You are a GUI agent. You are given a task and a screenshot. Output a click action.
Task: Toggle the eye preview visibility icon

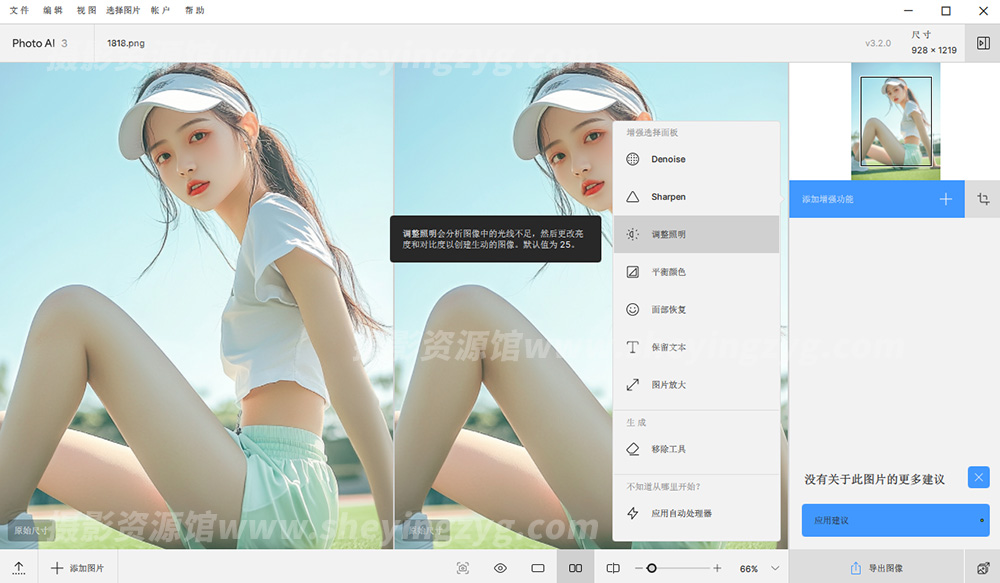[500, 568]
